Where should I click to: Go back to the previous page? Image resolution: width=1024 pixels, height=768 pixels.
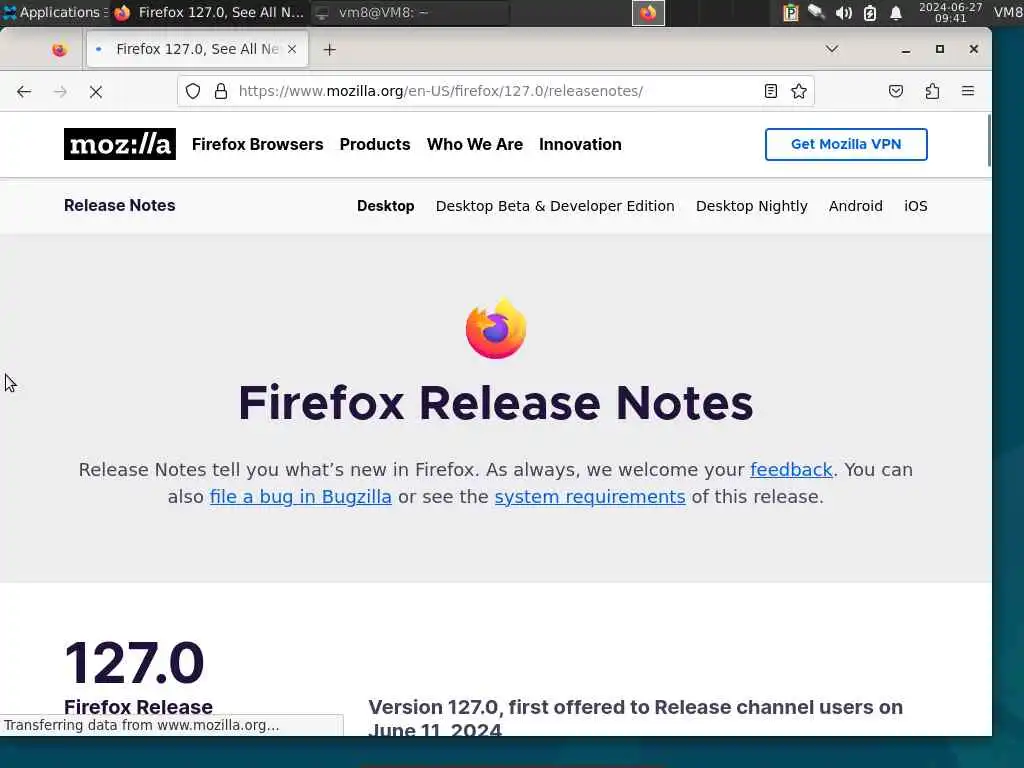point(24,91)
